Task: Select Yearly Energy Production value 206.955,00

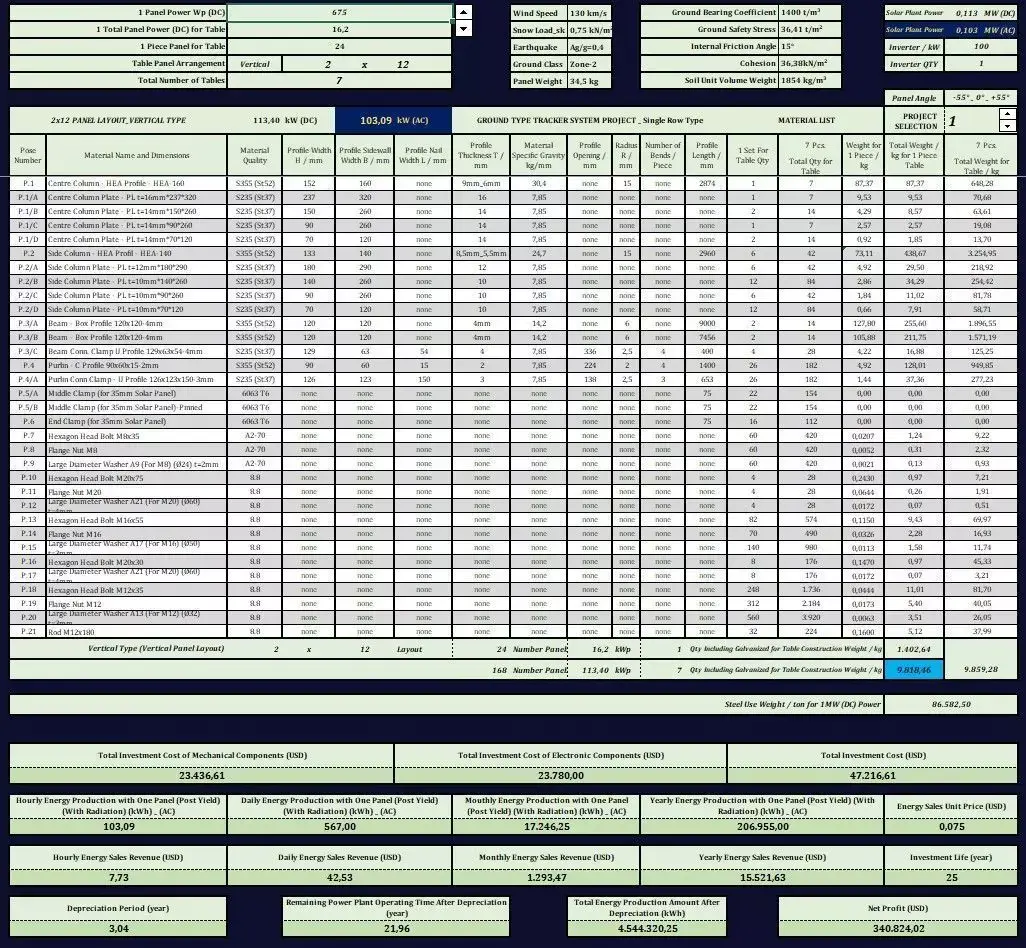Action: (762, 826)
